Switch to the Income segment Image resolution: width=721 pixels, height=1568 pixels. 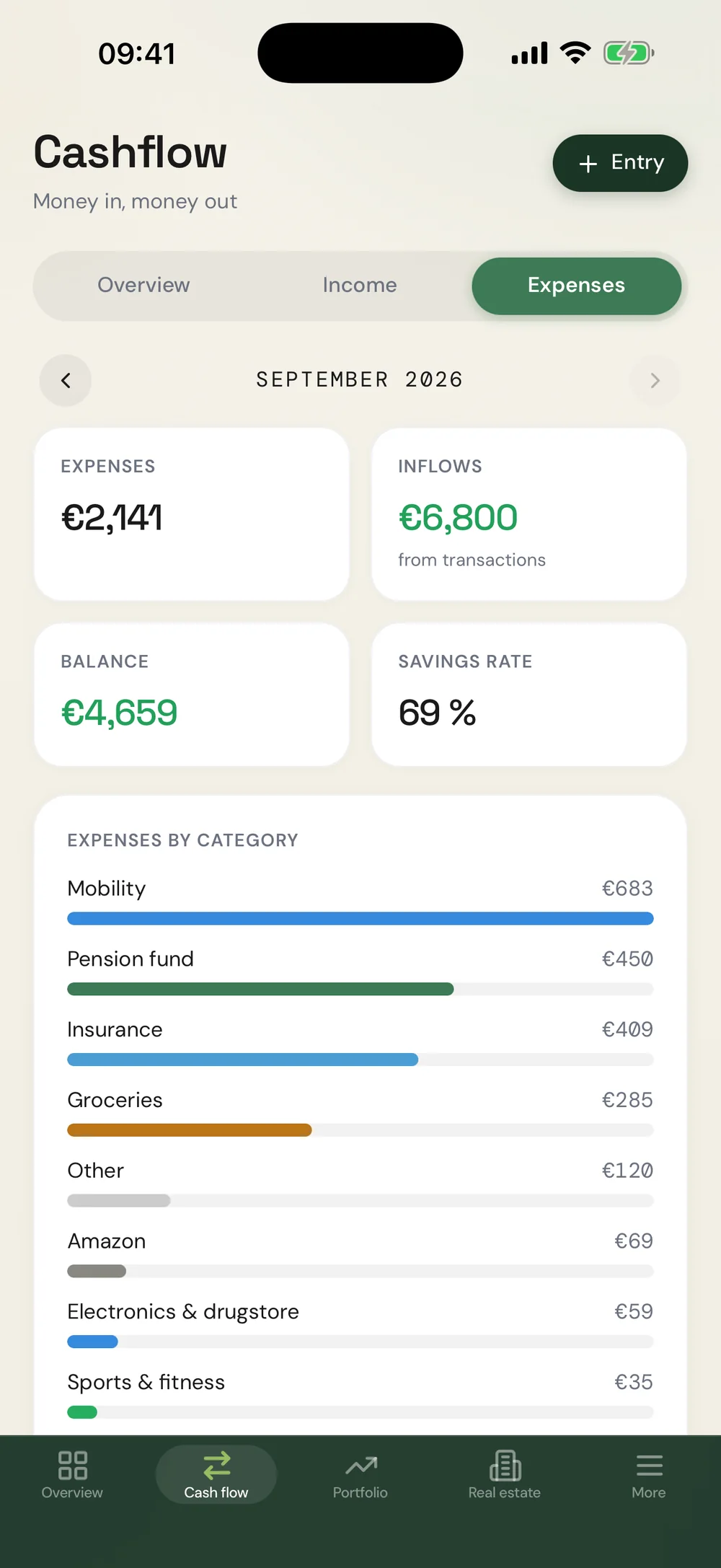360,286
